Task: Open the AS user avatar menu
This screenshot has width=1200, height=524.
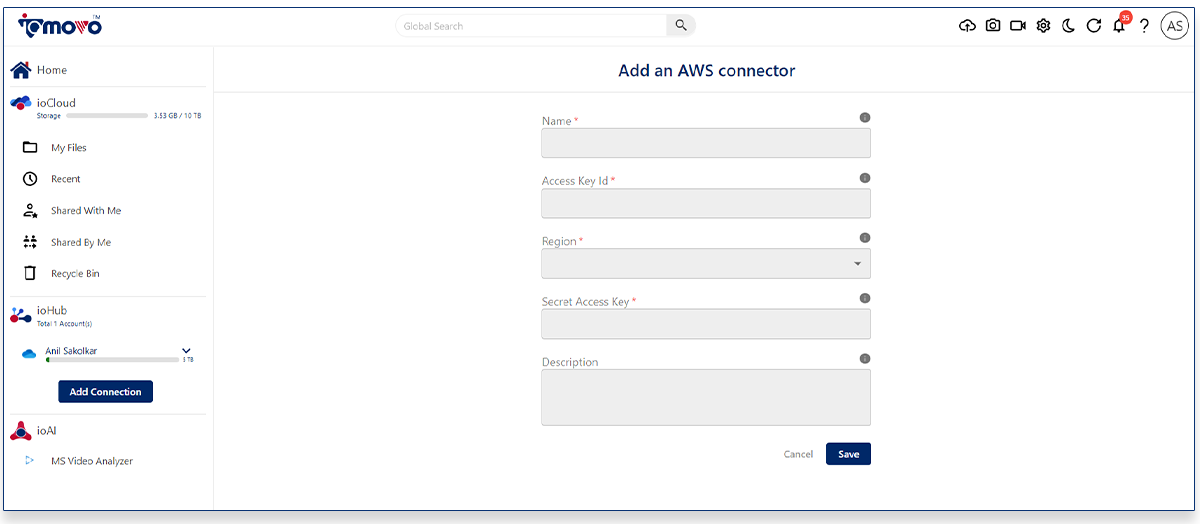Action: pos(1174,26)
